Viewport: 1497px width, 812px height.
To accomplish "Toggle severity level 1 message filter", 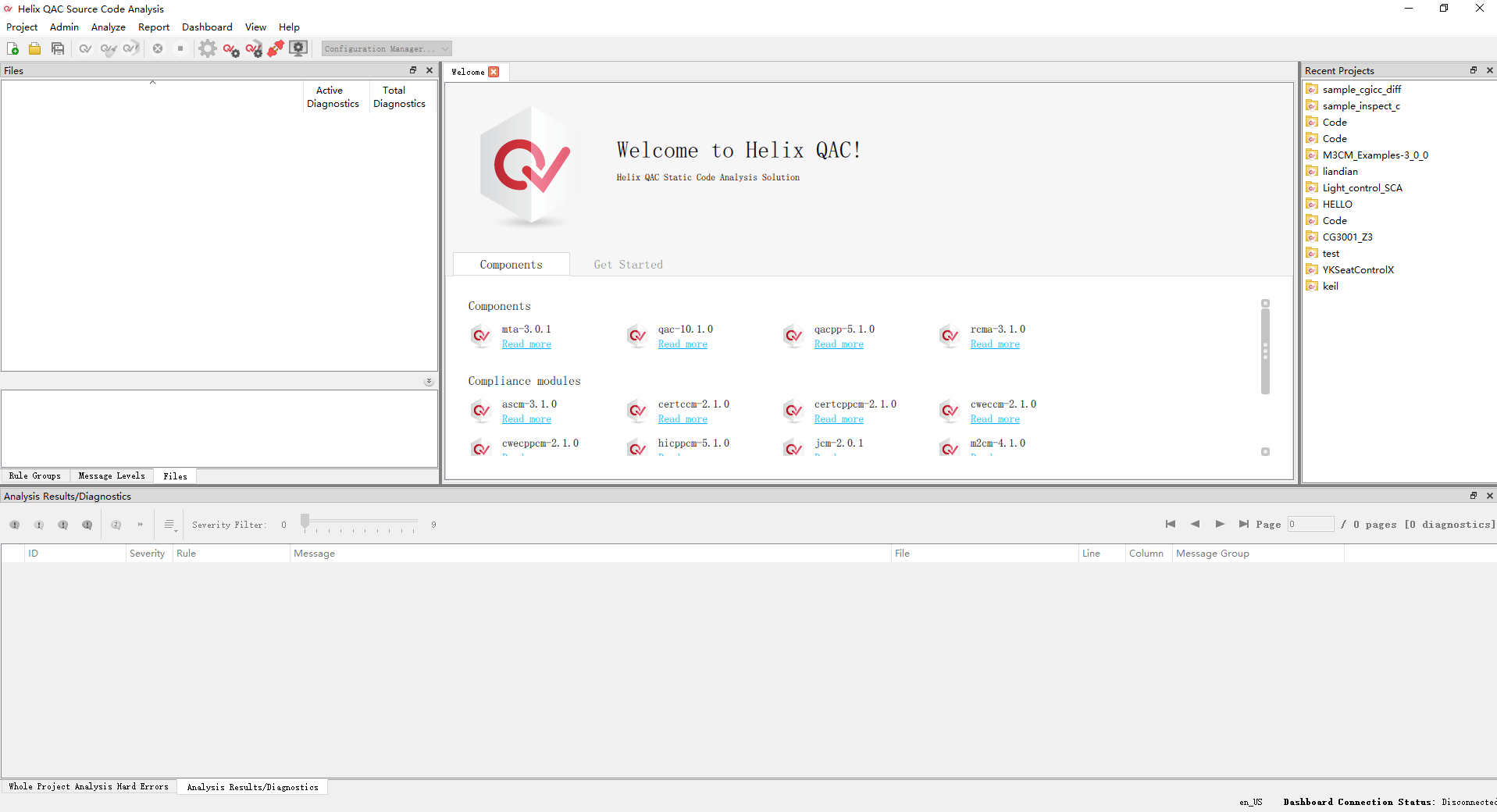I will coord(13,525).
